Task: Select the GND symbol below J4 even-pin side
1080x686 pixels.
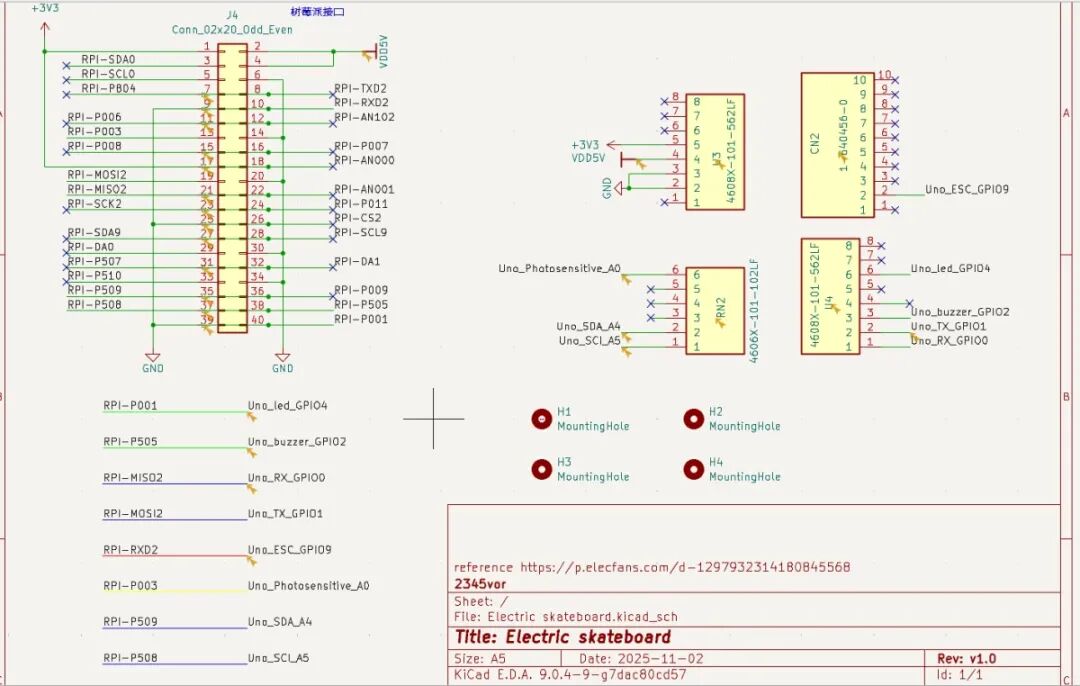Action: pos(282,357)
